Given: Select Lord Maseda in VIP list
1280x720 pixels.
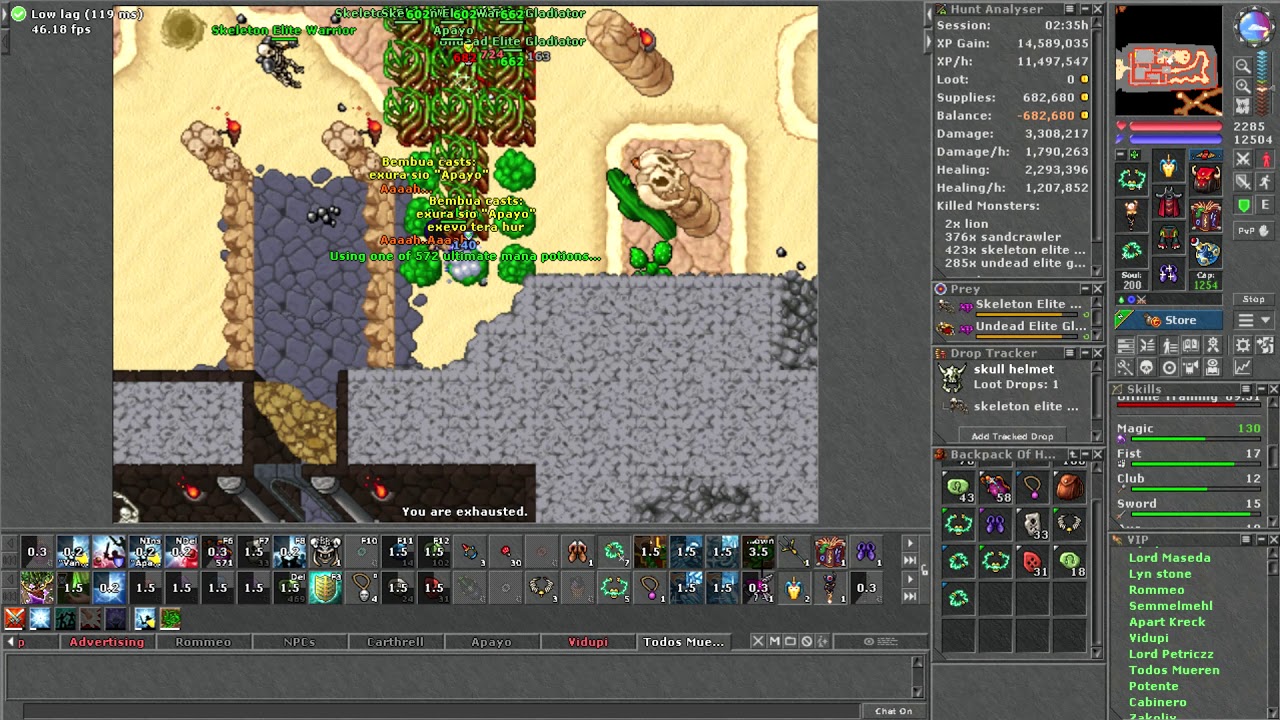Looking at the screenshot, I should (1169, 558).
